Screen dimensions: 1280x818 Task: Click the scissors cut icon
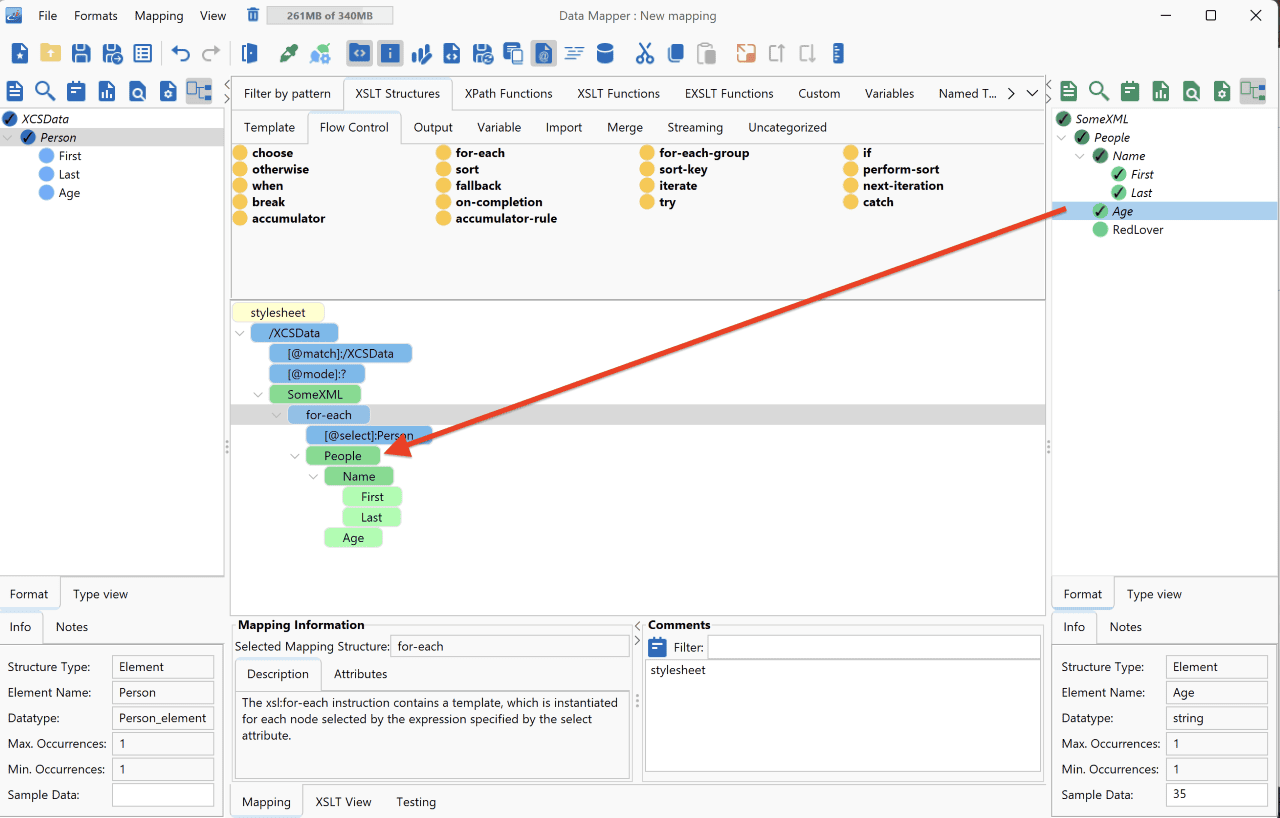(645, 53)
